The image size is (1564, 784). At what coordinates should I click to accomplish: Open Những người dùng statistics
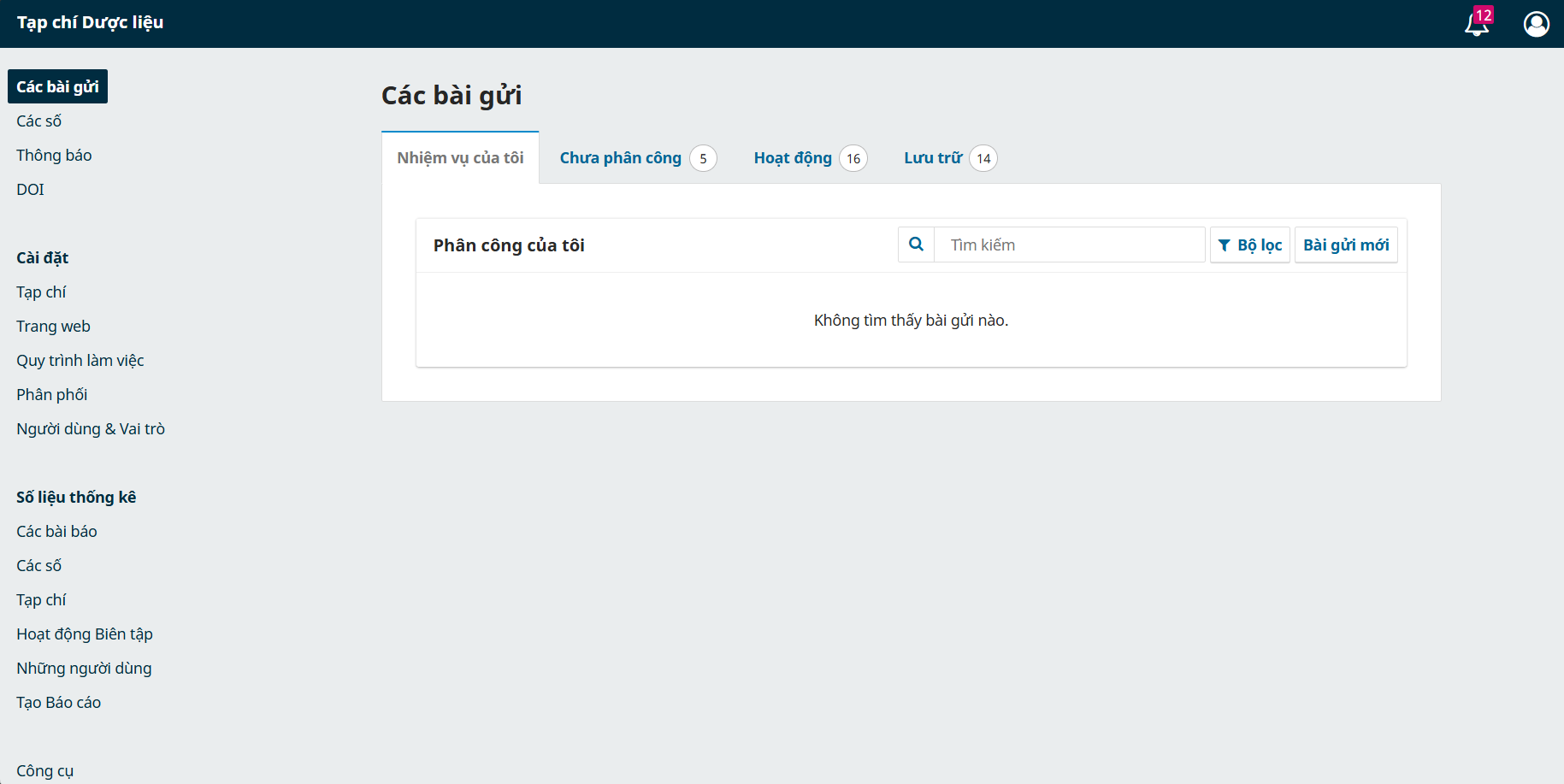tap(84, 668)
